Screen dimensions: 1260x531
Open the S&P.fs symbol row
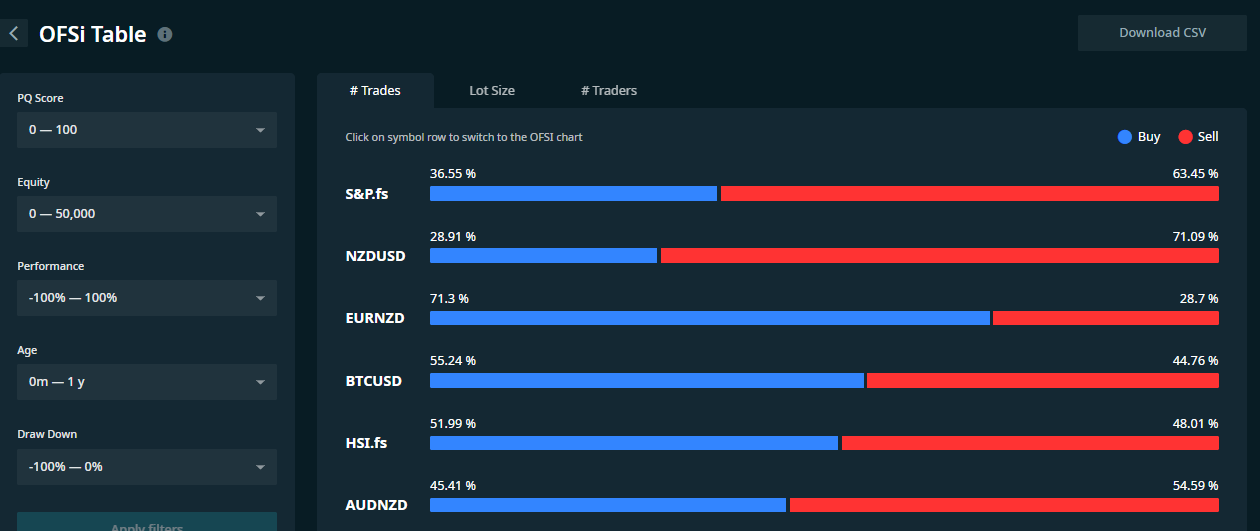tap(782, 184)
